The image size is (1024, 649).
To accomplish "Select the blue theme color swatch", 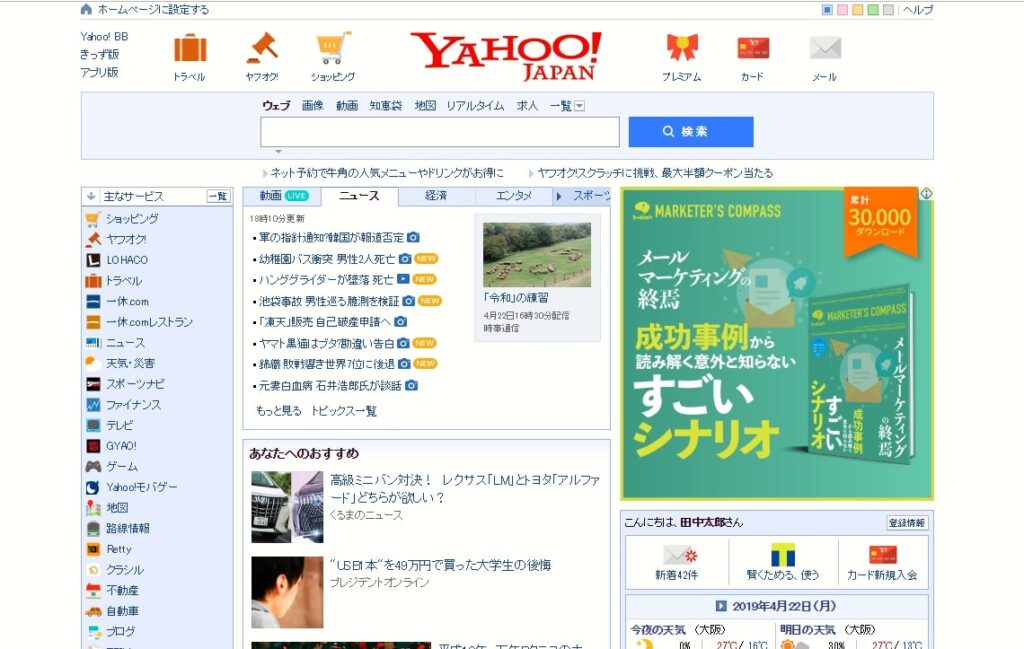I will point(827,10).
